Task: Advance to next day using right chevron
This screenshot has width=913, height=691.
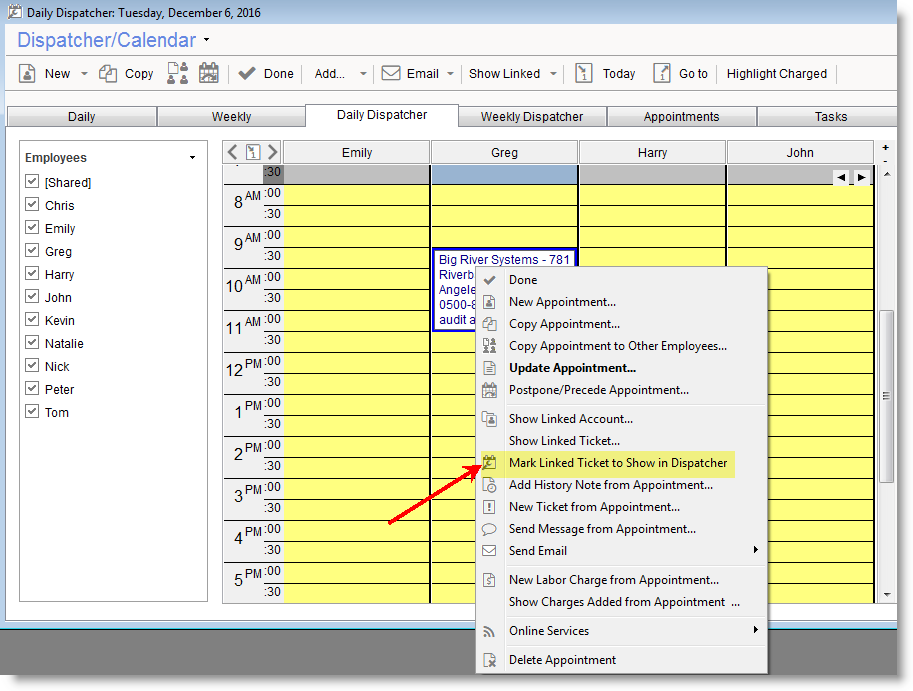Action: (x=272, y=152)
